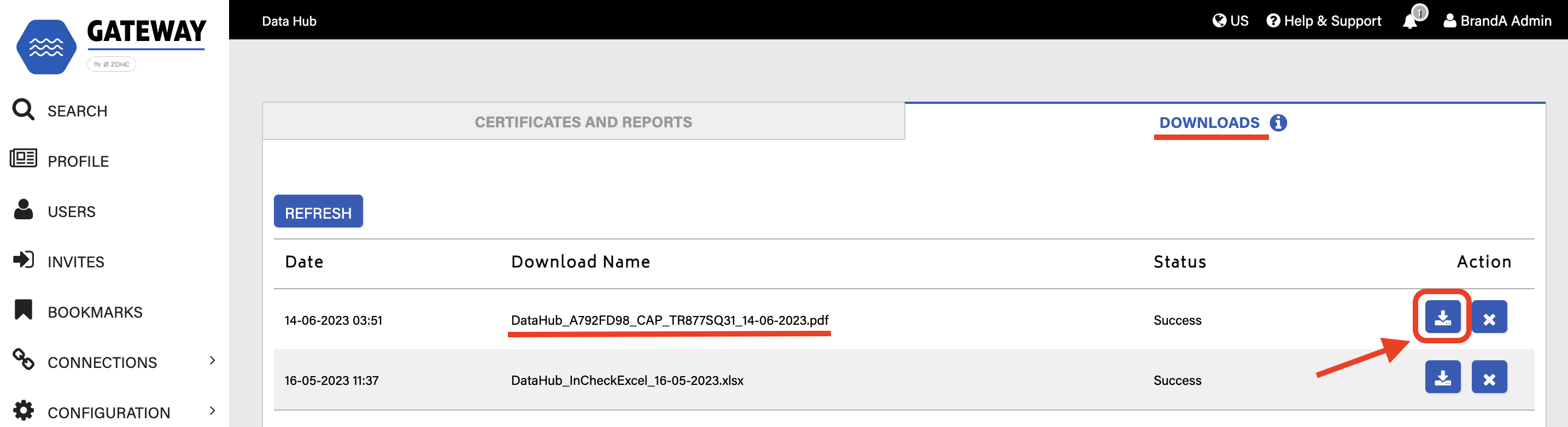This screenshot has height=427, width=1568.
Task: Switch to Certificates and Reports tab
Action: (x=582, y=122)
